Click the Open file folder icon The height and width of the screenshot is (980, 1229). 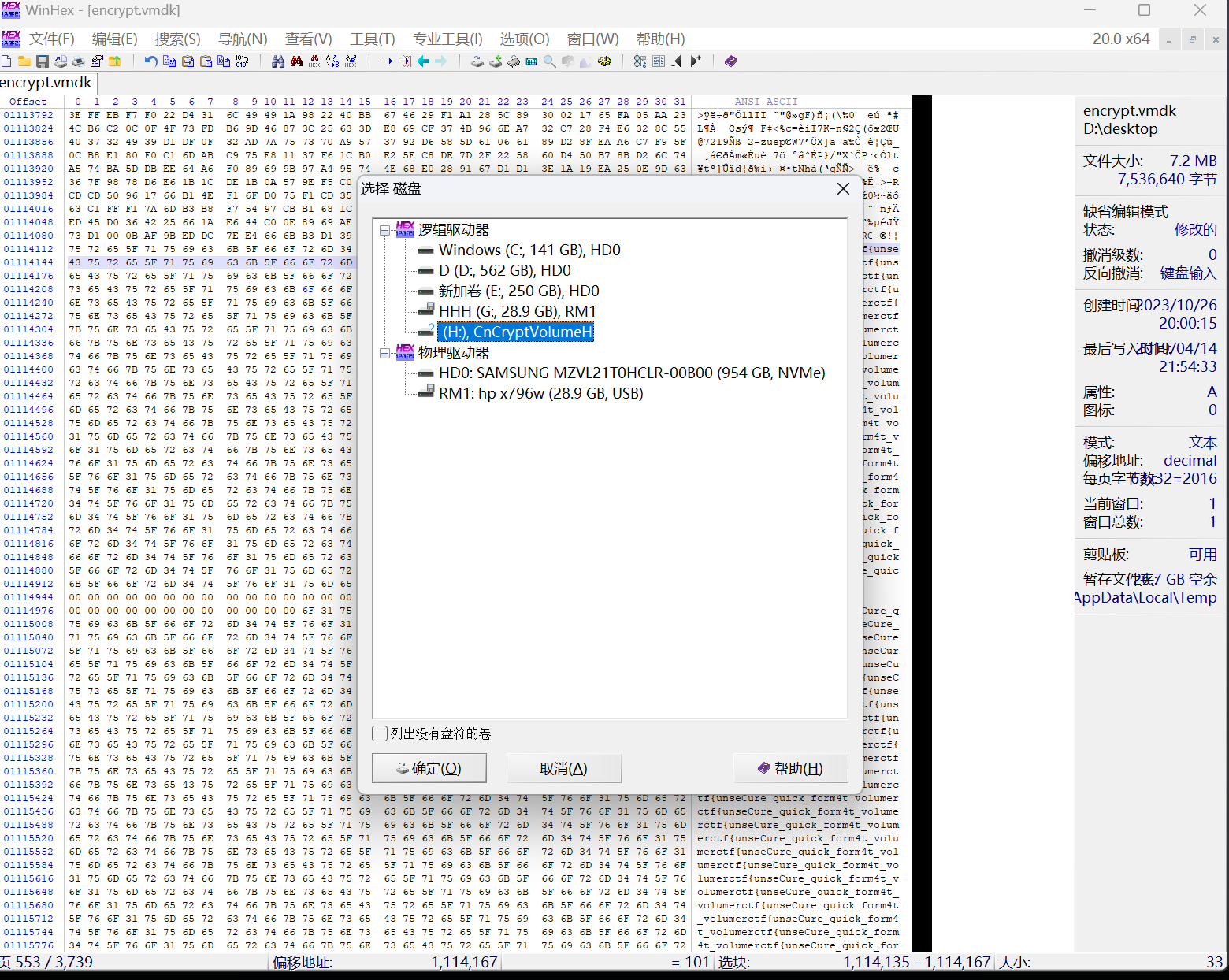[24, 61]
